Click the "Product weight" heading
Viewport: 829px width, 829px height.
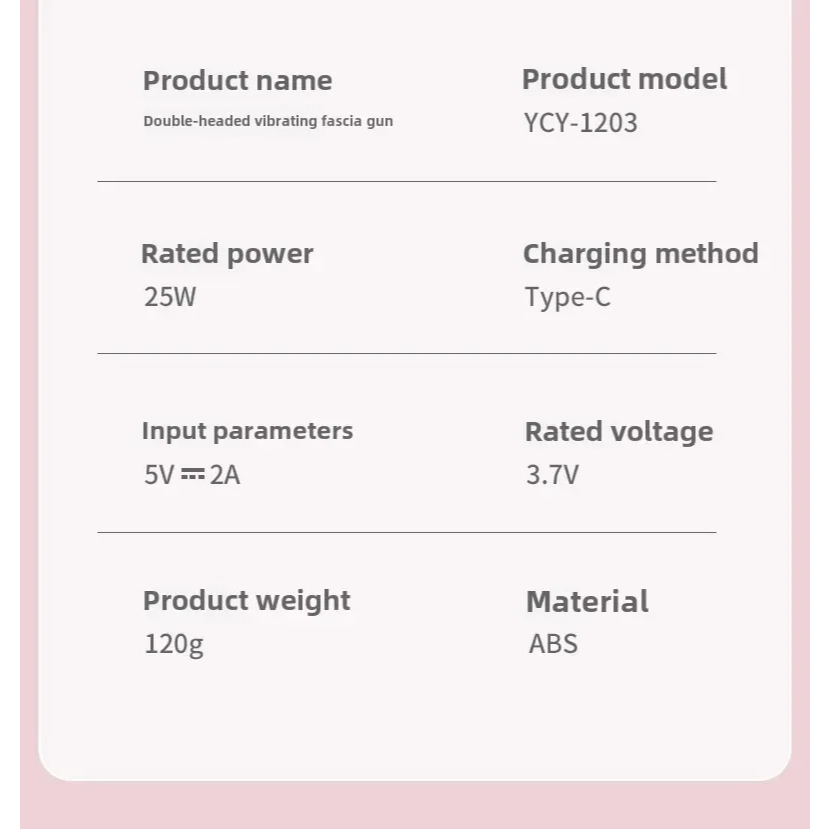246,601
